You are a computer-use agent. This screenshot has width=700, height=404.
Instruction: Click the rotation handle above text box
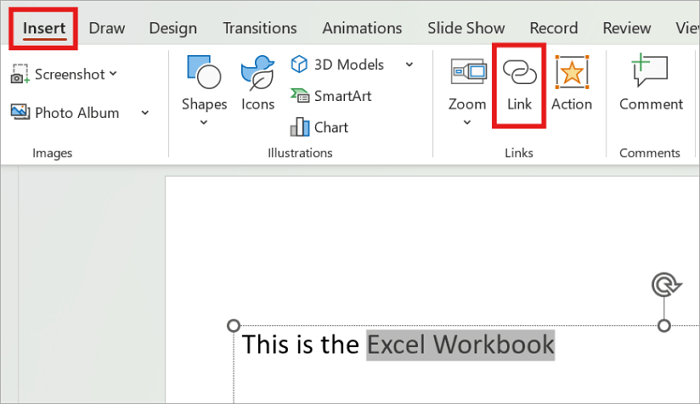coord(666,285)
